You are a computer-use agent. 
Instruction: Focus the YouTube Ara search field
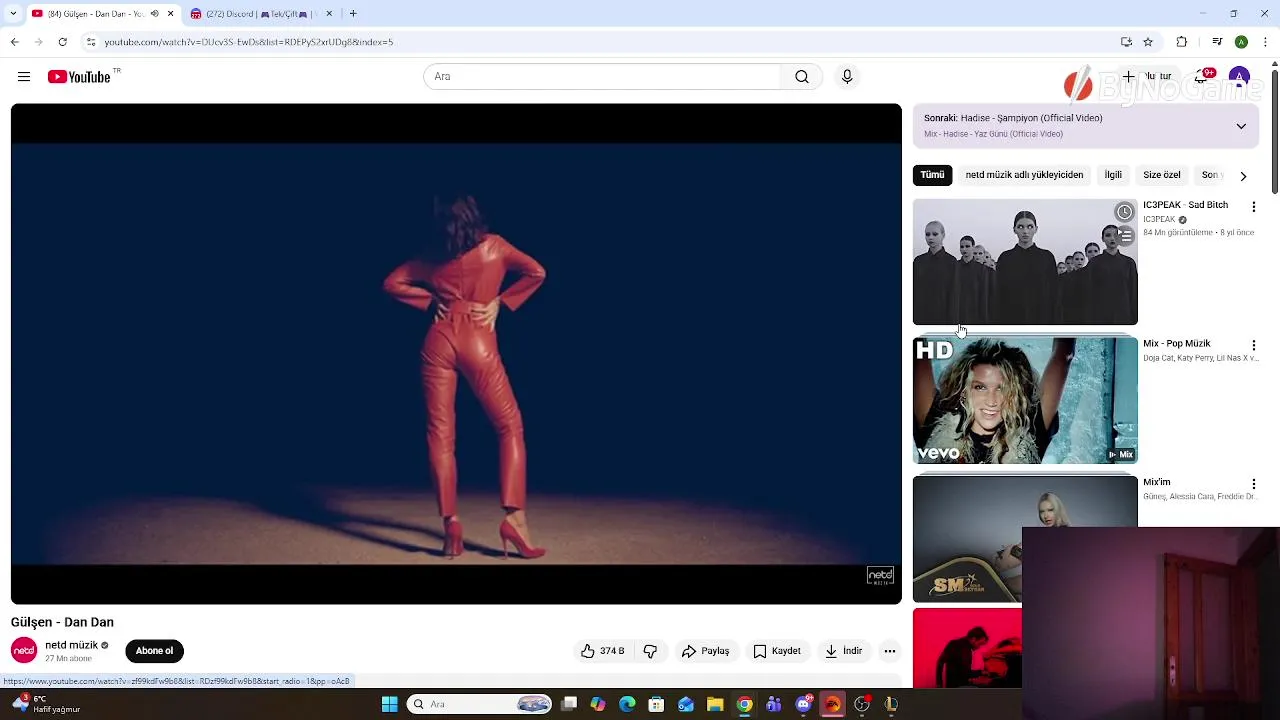602,77
